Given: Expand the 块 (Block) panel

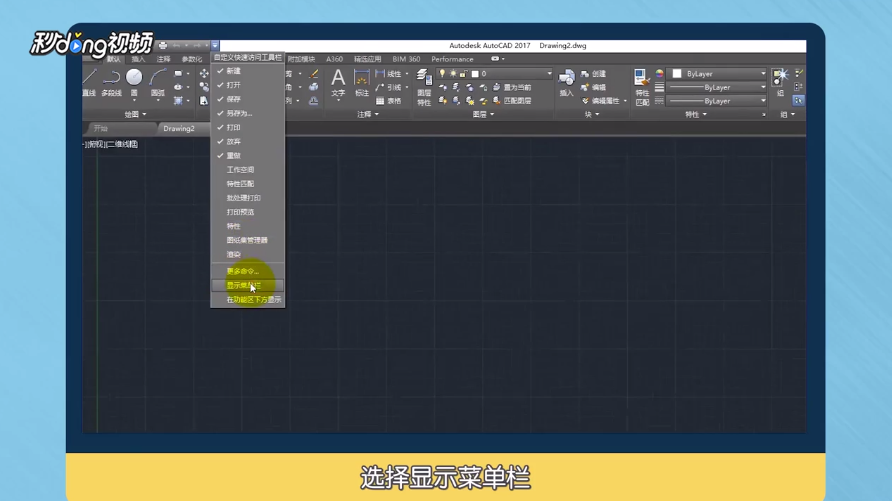Looking at the screenshot, I should (592, 114).
